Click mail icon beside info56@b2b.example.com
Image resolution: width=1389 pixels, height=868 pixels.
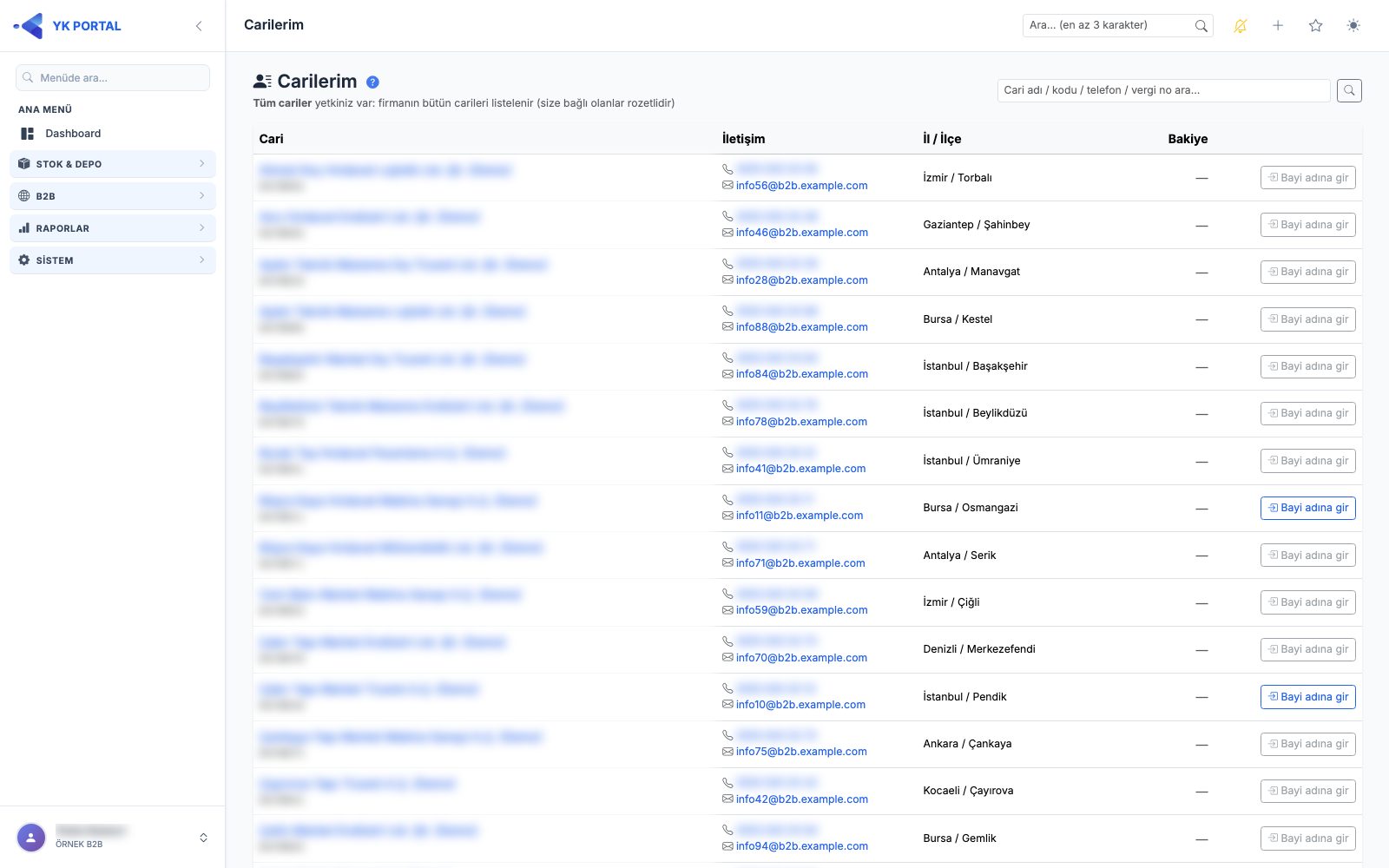(727, 186)
